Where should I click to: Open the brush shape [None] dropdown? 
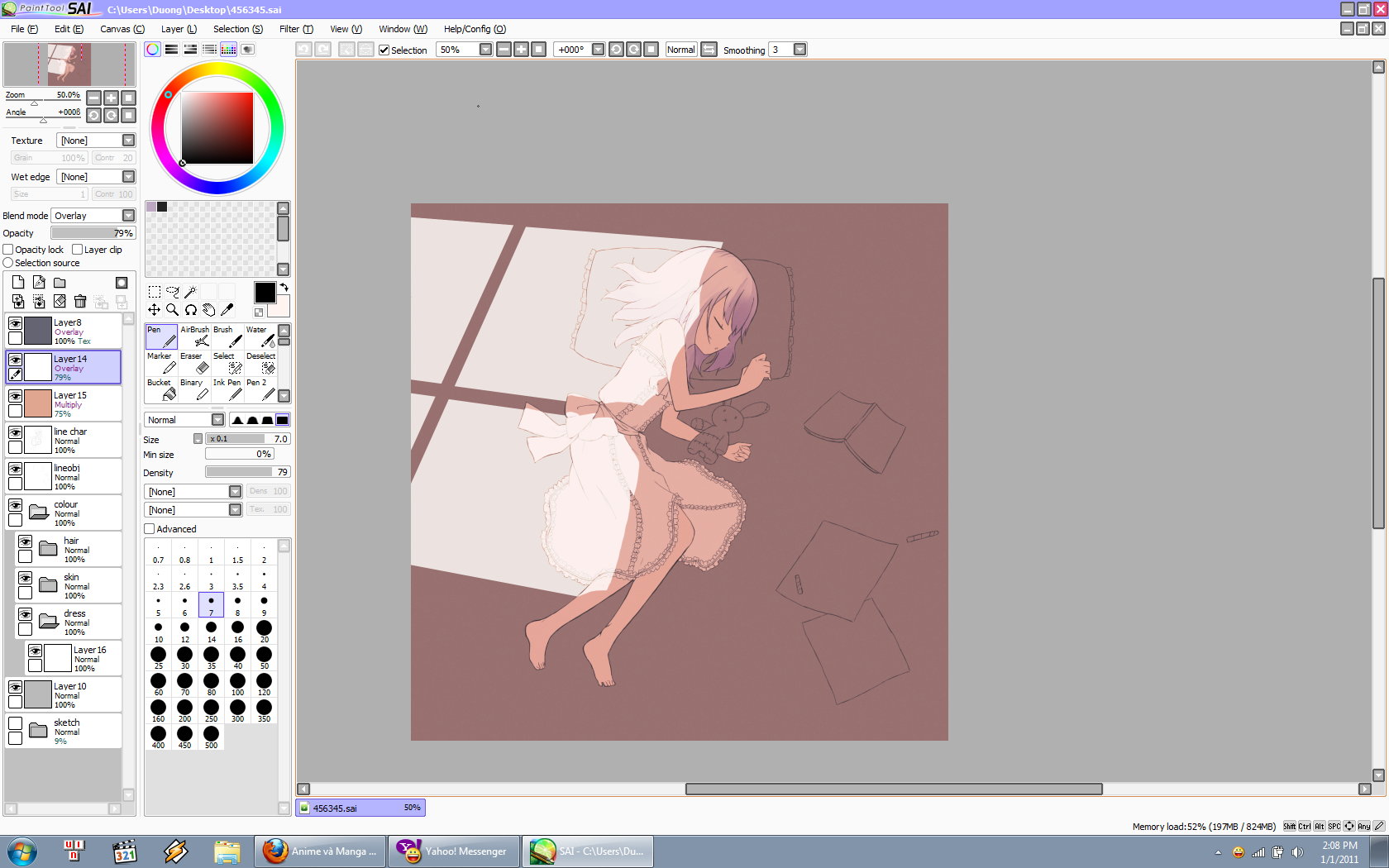click(193, 492)
